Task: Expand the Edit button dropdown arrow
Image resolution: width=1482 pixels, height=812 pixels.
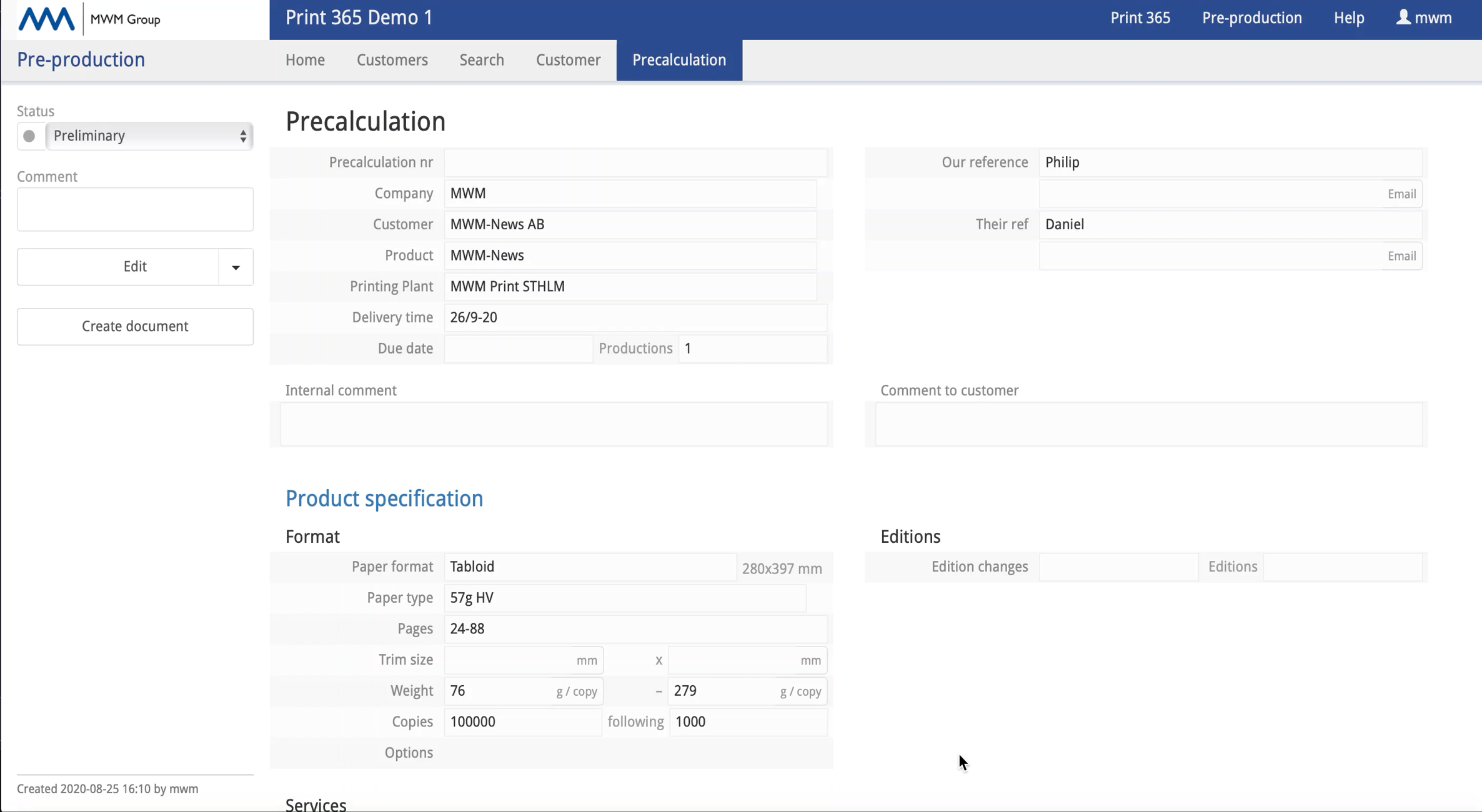Action: point(236,267)
